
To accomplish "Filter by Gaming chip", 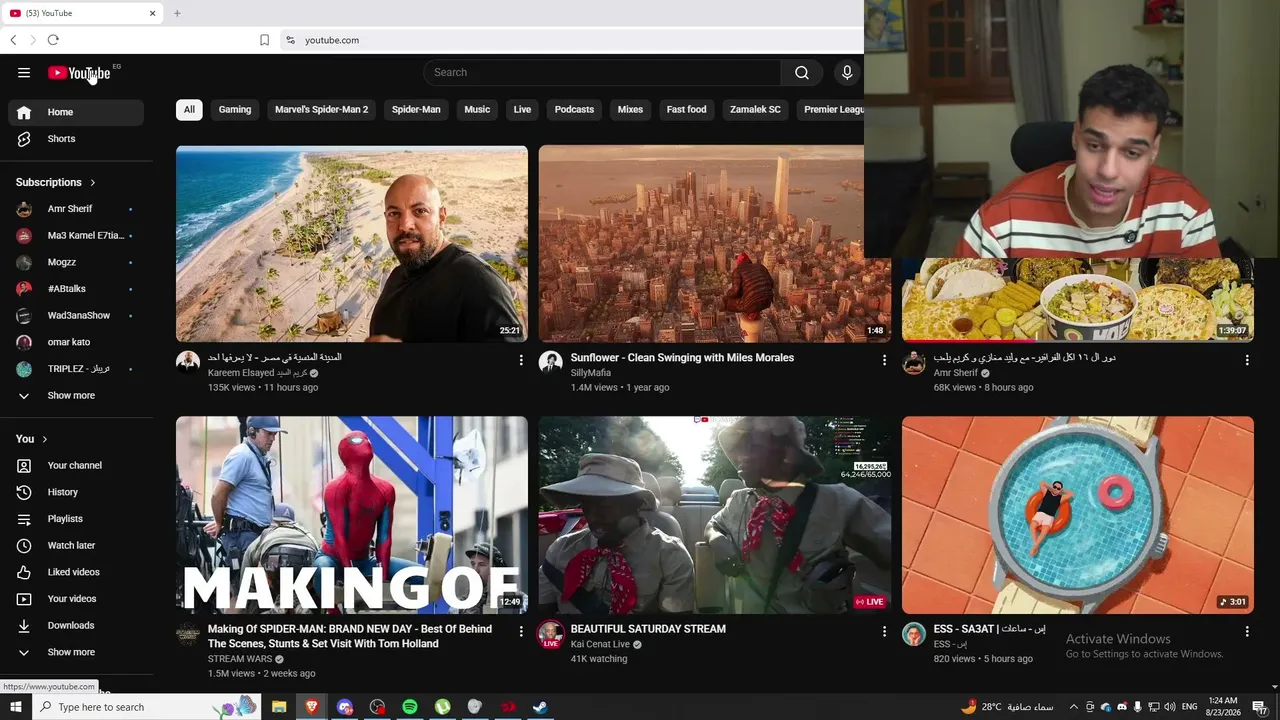I will [235, 110].
